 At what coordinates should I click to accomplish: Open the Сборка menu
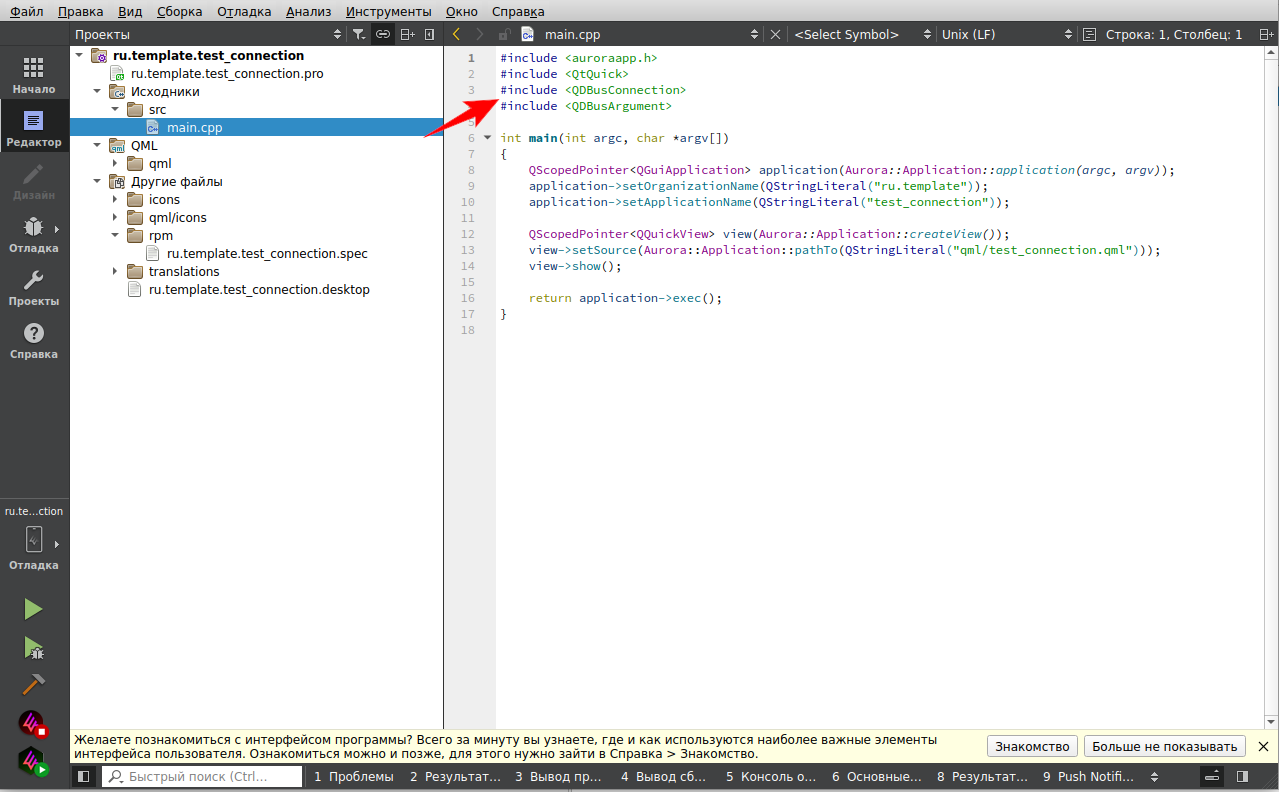click(179, 11)
